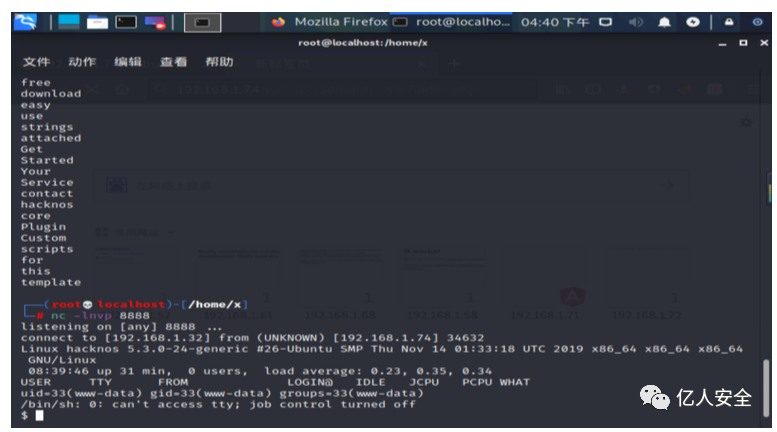The height and width of the screenshot is (432, 777).
Task: Click the power manager tray icon
Action: click(693, 22)
